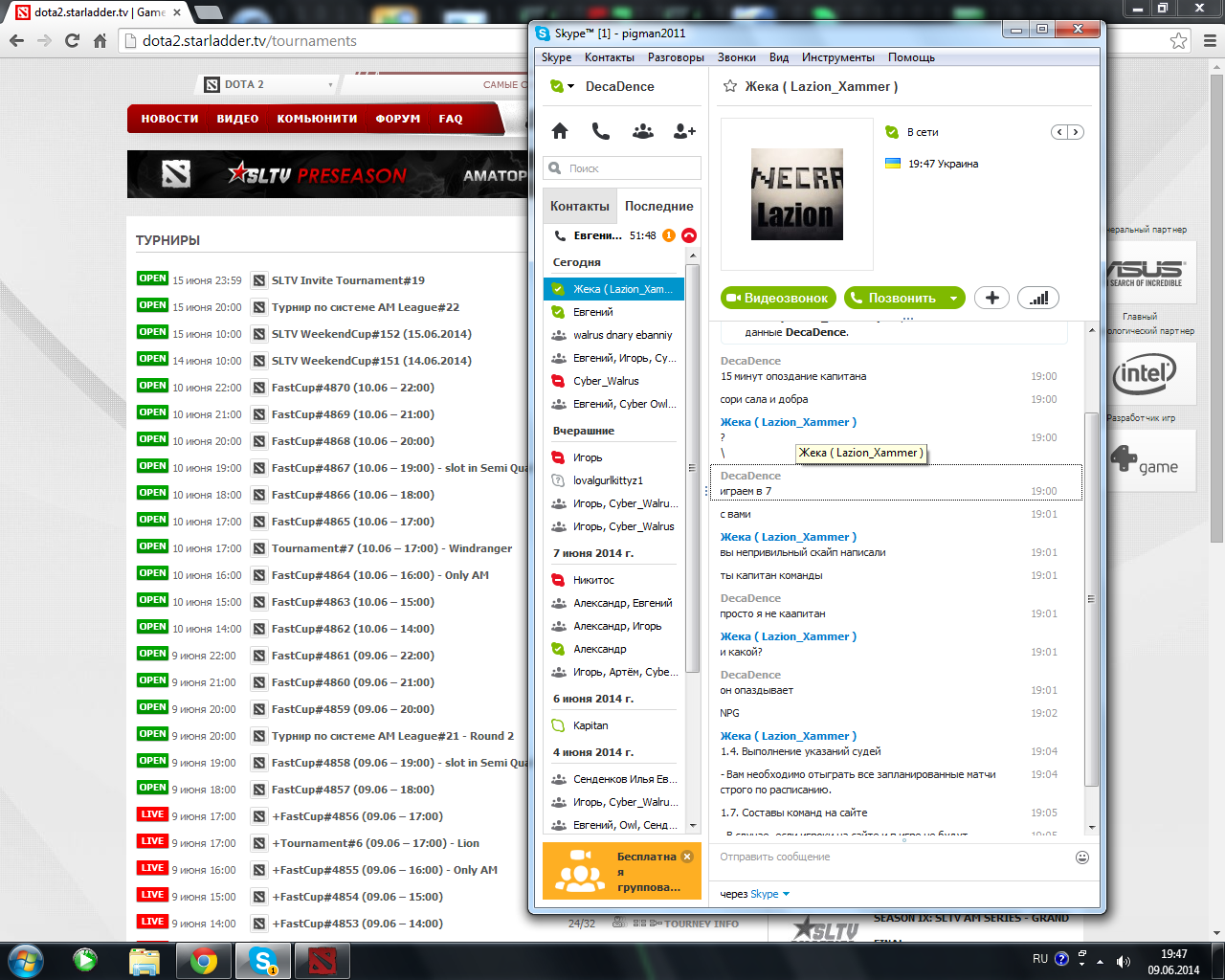Click Chrome's forward arrow
The width and height of the screenshot is (1225, 980).
[x=44, y=40]
